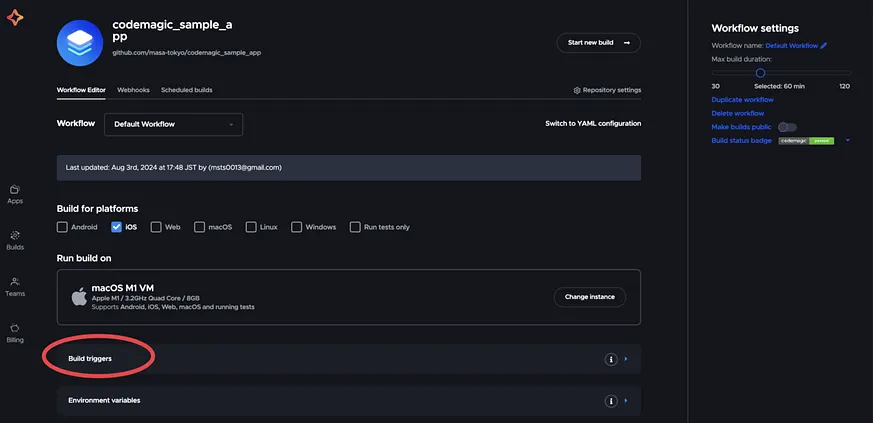Select the Workflow Editor tab
The image size is (873, 423).
pyautogui.click(x=81, y=90)
